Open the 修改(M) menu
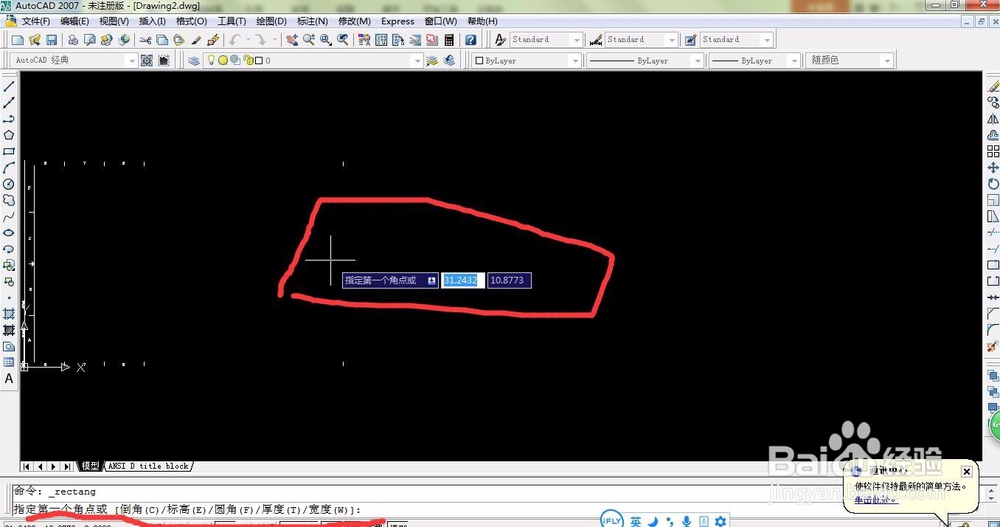Screen dimensions: 1000x527 [355, 21]
